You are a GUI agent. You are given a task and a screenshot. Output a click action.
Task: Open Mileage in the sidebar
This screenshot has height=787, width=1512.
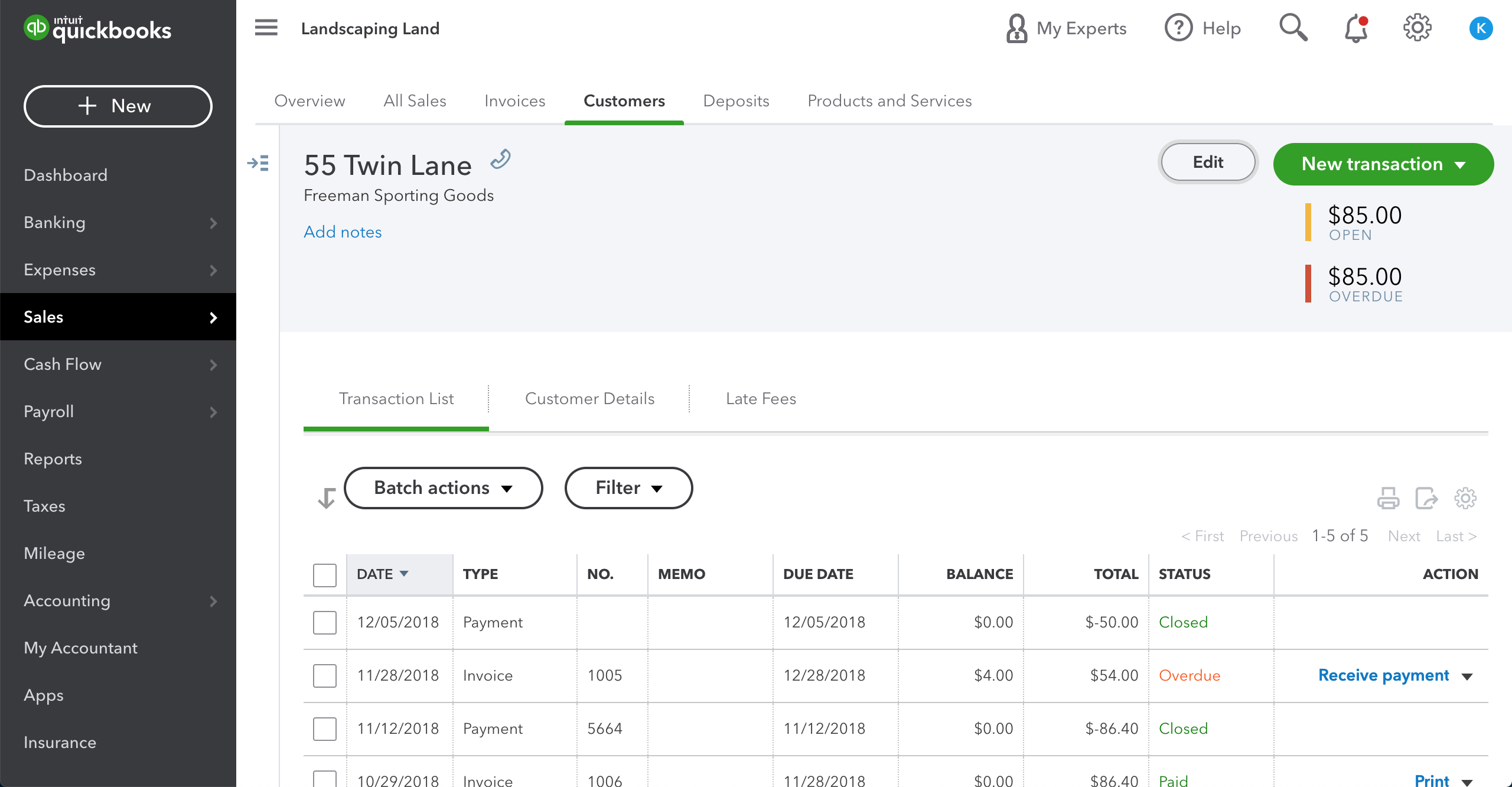(x=54, y=554)
